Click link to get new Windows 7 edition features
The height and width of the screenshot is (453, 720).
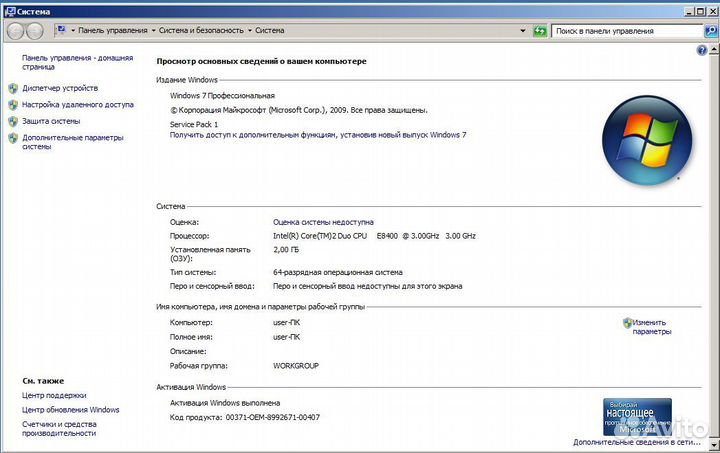[x=318, y=135]
